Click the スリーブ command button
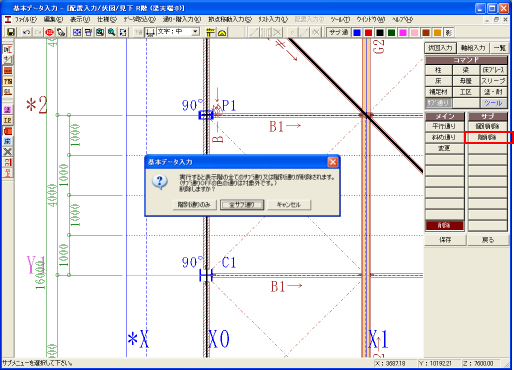Image resolution: width=514 pixels, height=370 pixels. click(493, 81)
